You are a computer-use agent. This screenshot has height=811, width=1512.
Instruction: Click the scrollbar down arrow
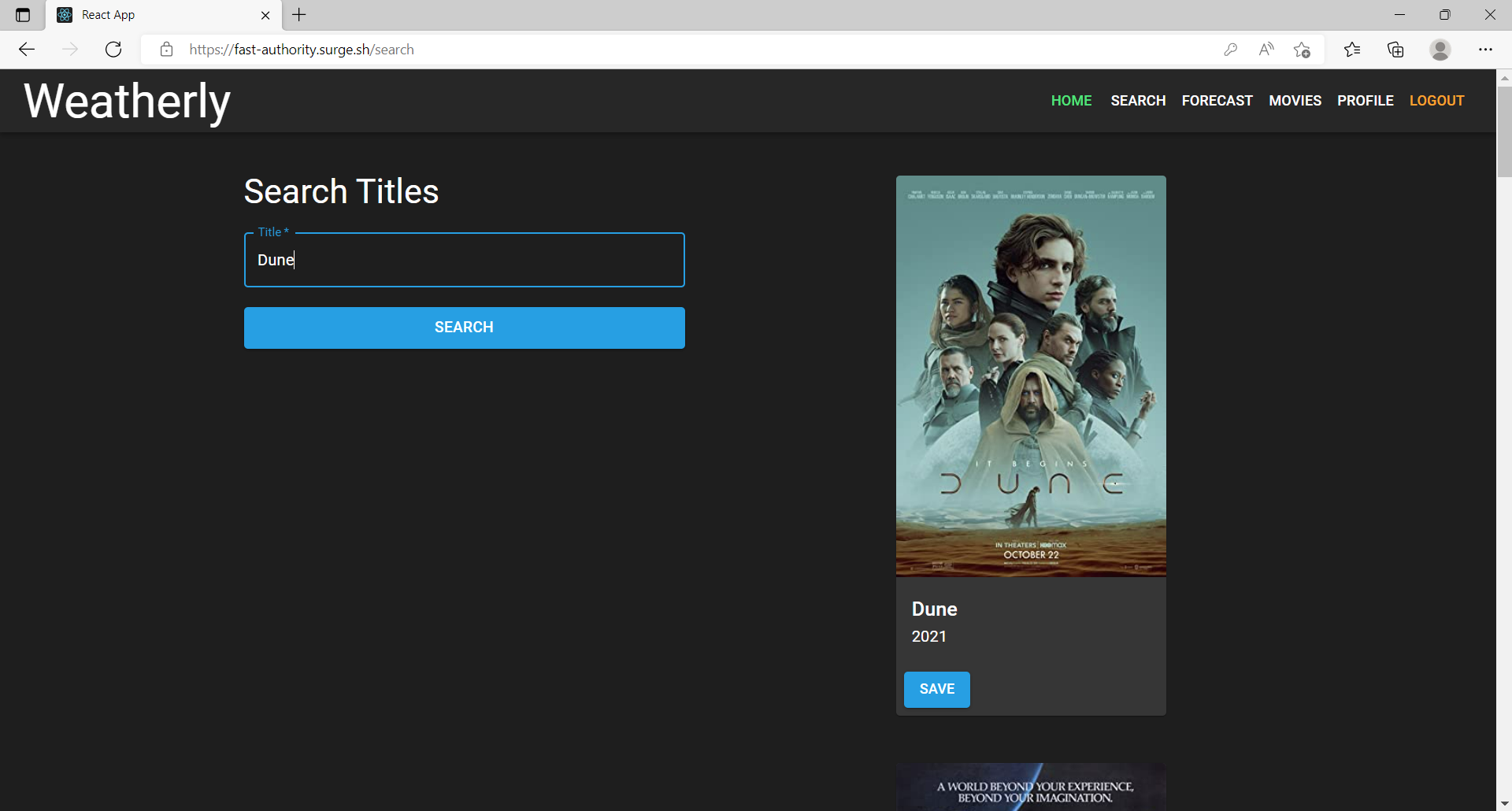pyautogui.click(x=1504, y=803)
